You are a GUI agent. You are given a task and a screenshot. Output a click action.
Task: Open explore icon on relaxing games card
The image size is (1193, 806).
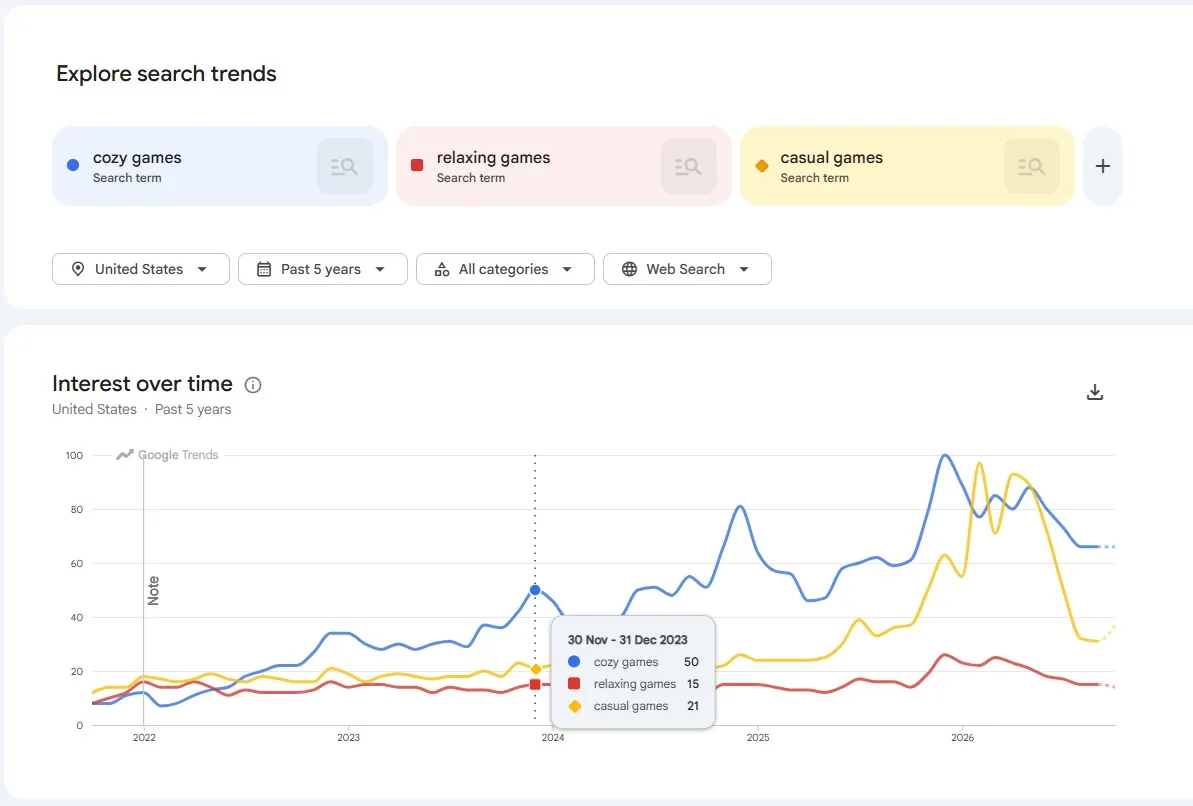(689, 166)
